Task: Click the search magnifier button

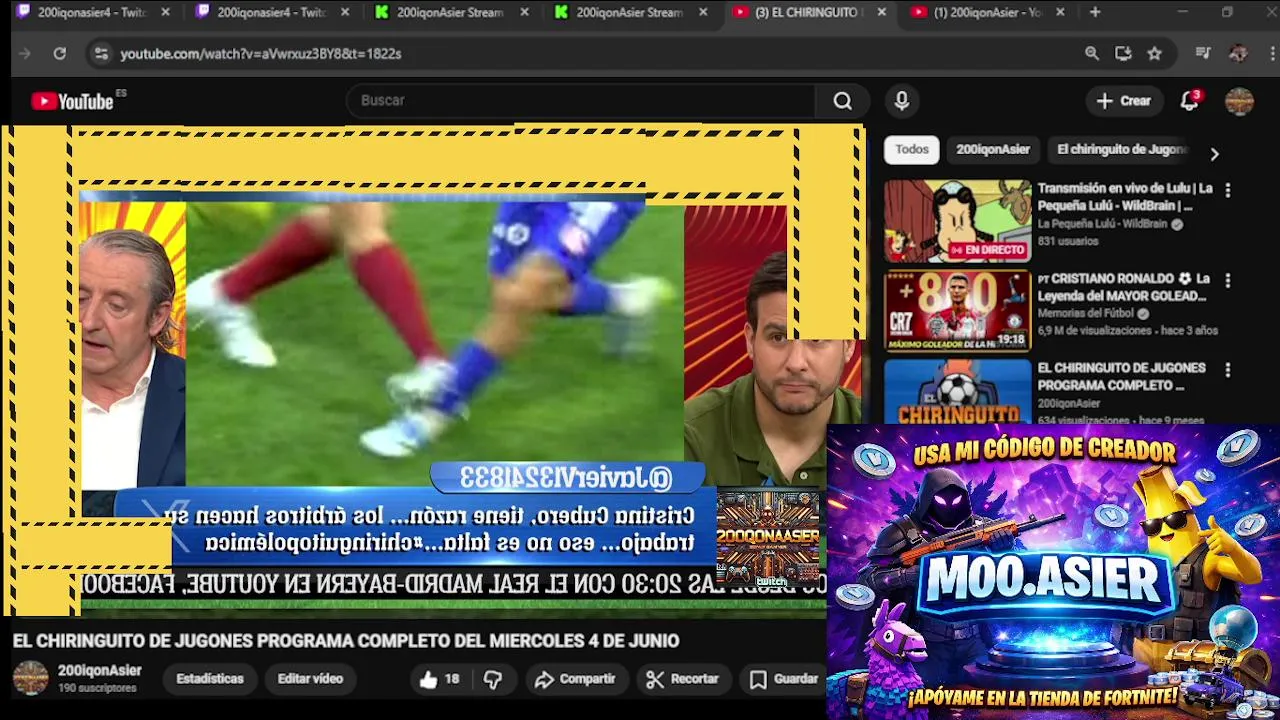Action: pos(843,101)
